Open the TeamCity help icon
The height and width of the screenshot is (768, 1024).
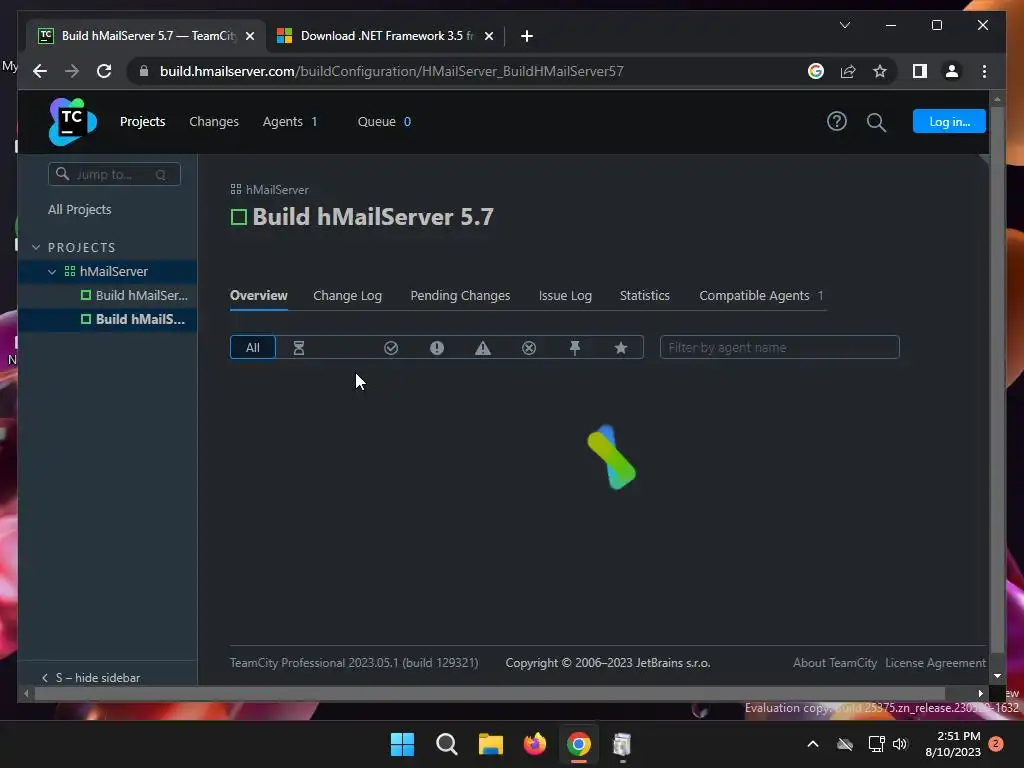click(837, 121)
